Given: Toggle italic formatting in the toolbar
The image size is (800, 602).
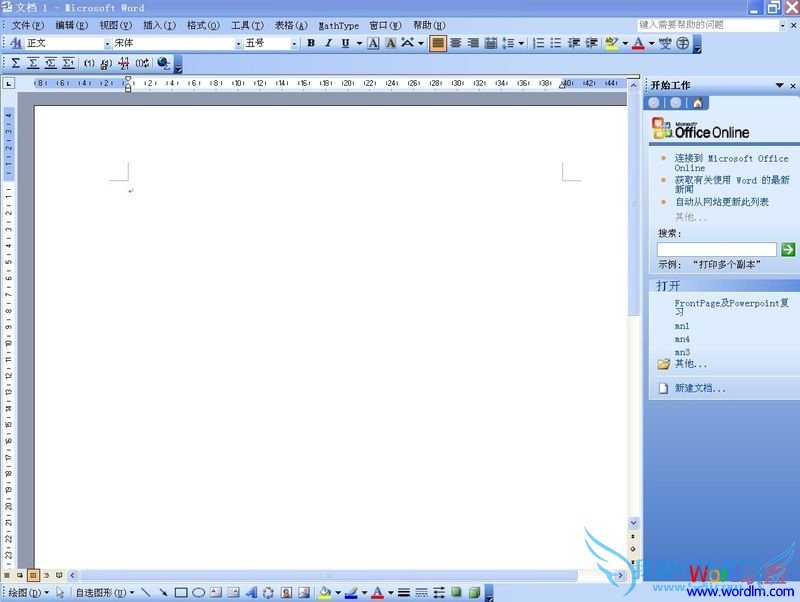Looking at the screenshot, I should pyautogui.click(x=329, y=43).
